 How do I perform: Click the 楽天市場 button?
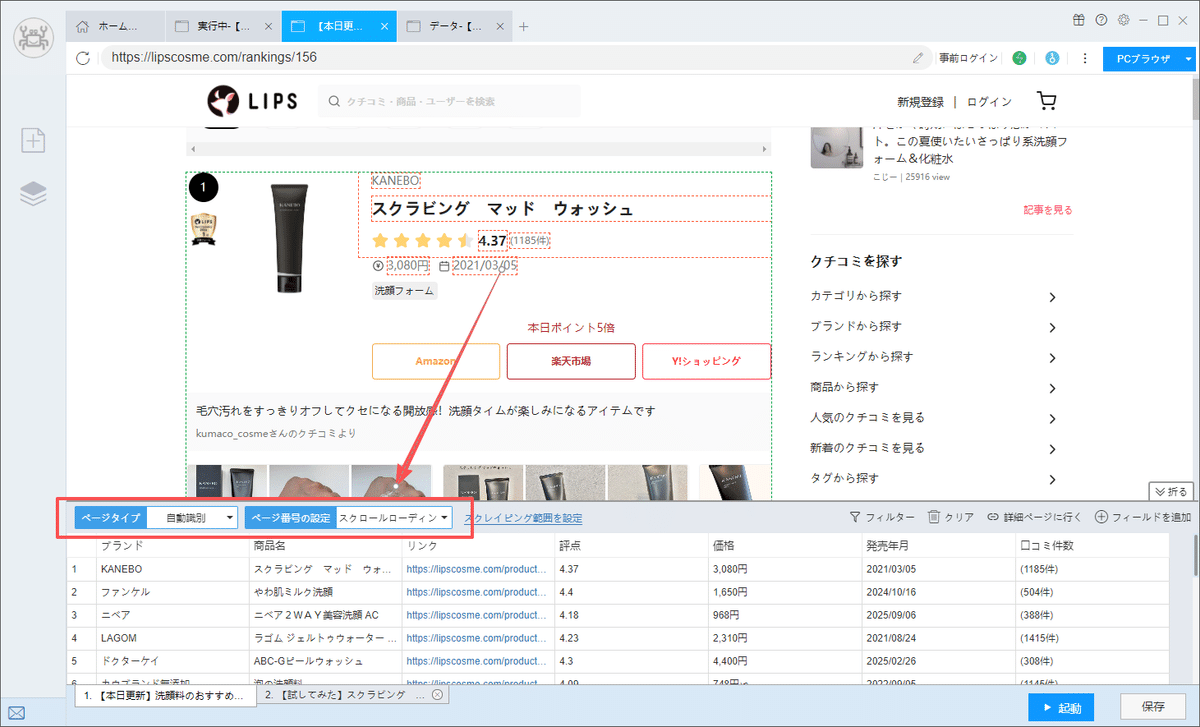[x=571, y=361]
